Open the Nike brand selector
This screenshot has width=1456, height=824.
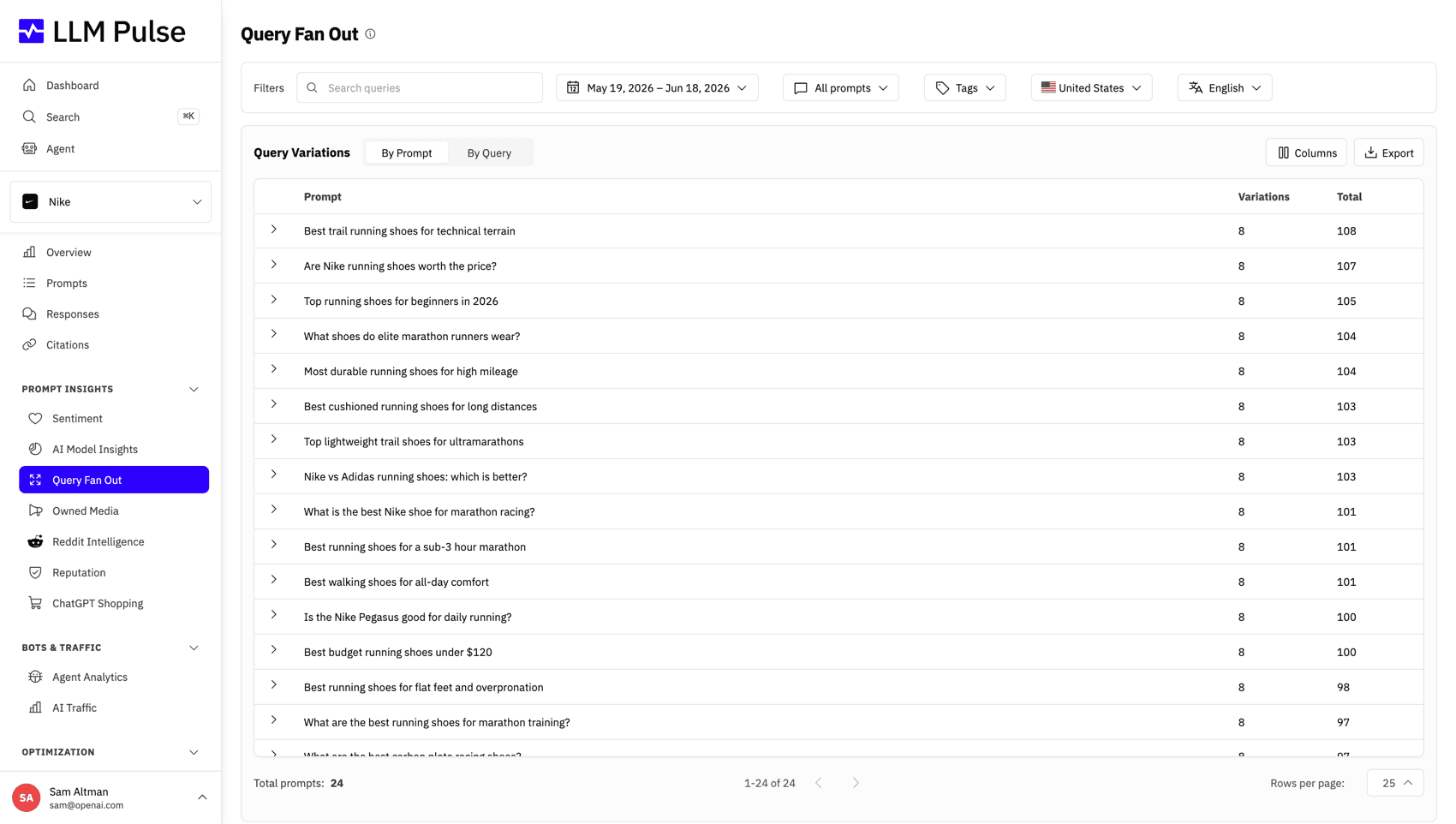click(110, 202)
